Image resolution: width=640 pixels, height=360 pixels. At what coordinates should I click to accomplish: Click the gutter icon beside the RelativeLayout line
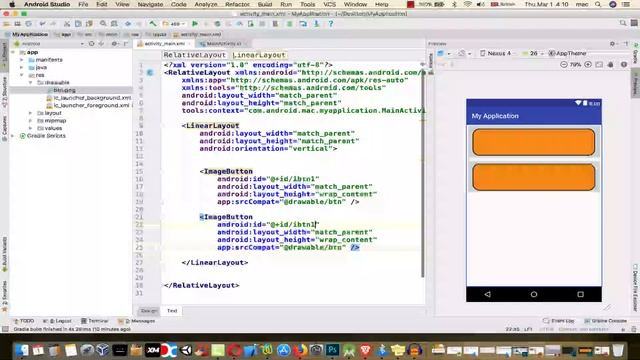coord(150,73)
